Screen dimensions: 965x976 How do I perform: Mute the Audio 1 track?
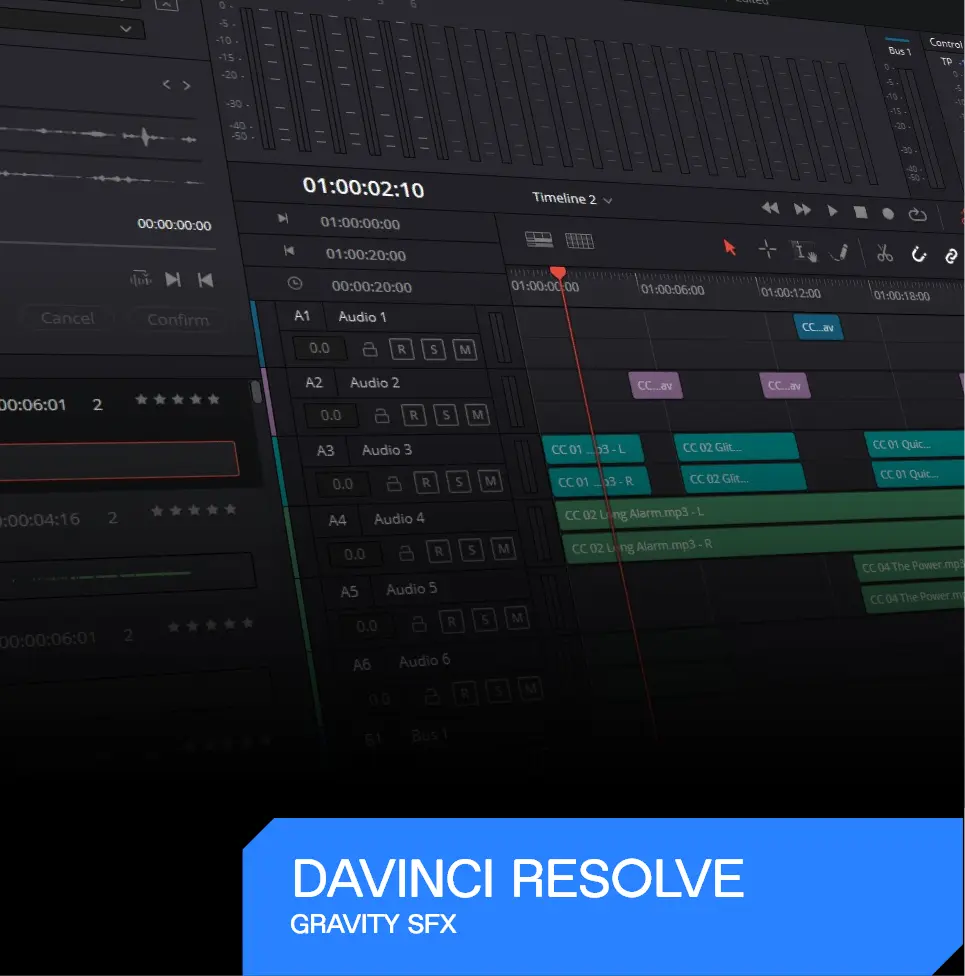point(464,350)
